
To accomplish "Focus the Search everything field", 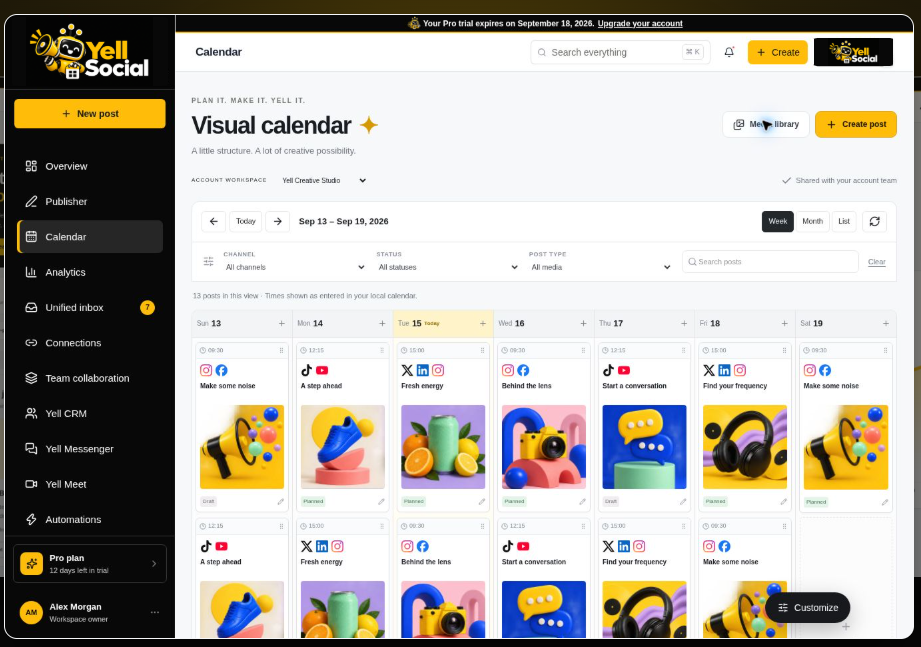I will coord(620,52).
